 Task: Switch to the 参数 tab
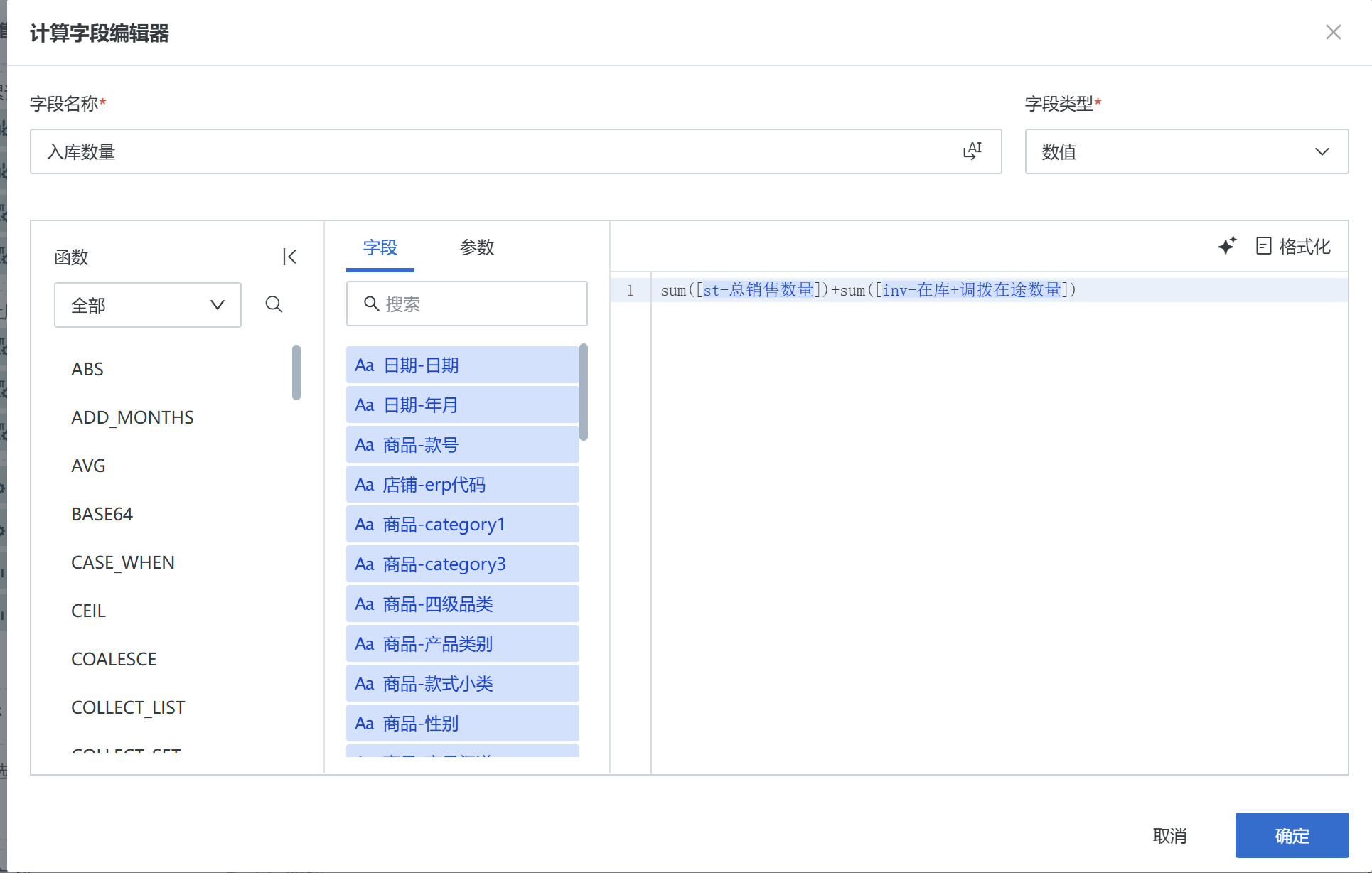[x=477, y=247]
